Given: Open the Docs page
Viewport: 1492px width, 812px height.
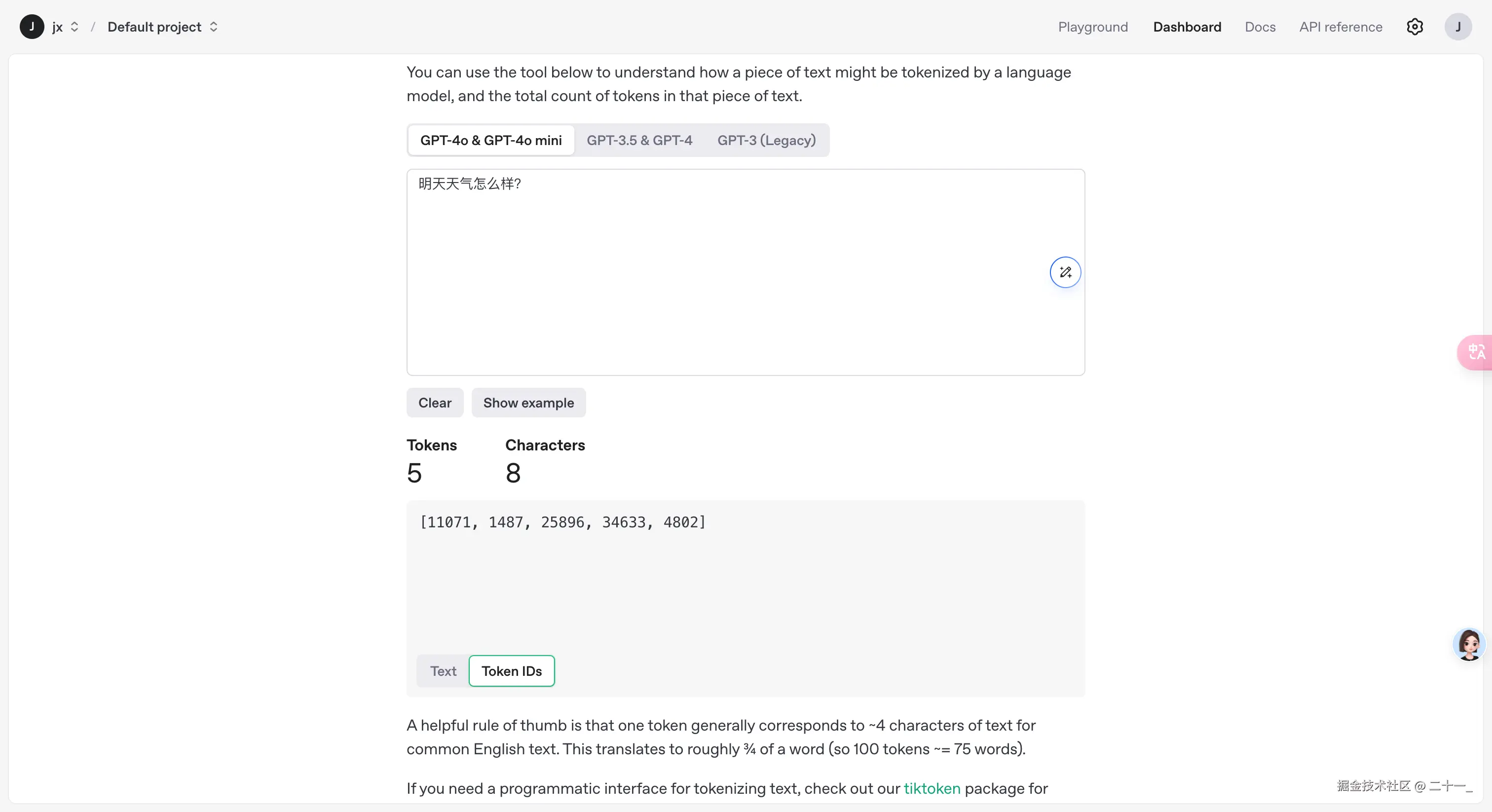Looking at the screenshot, I should tap(1260, 27).
